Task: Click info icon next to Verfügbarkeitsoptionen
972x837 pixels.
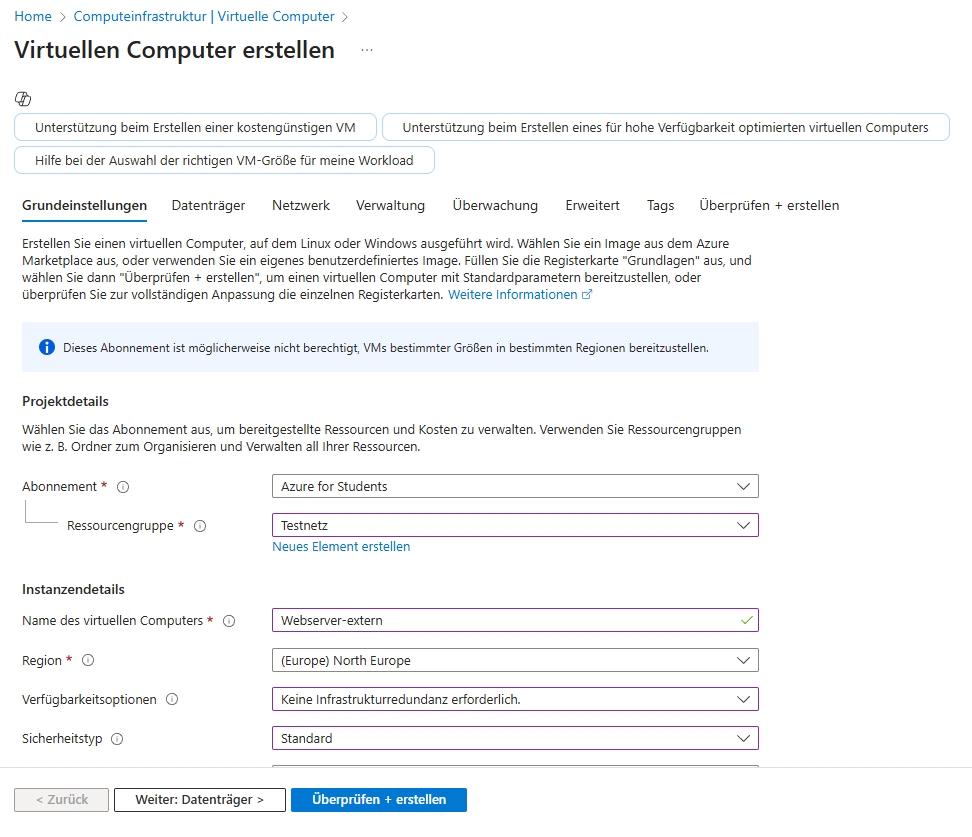Action: tap(172, 700)
